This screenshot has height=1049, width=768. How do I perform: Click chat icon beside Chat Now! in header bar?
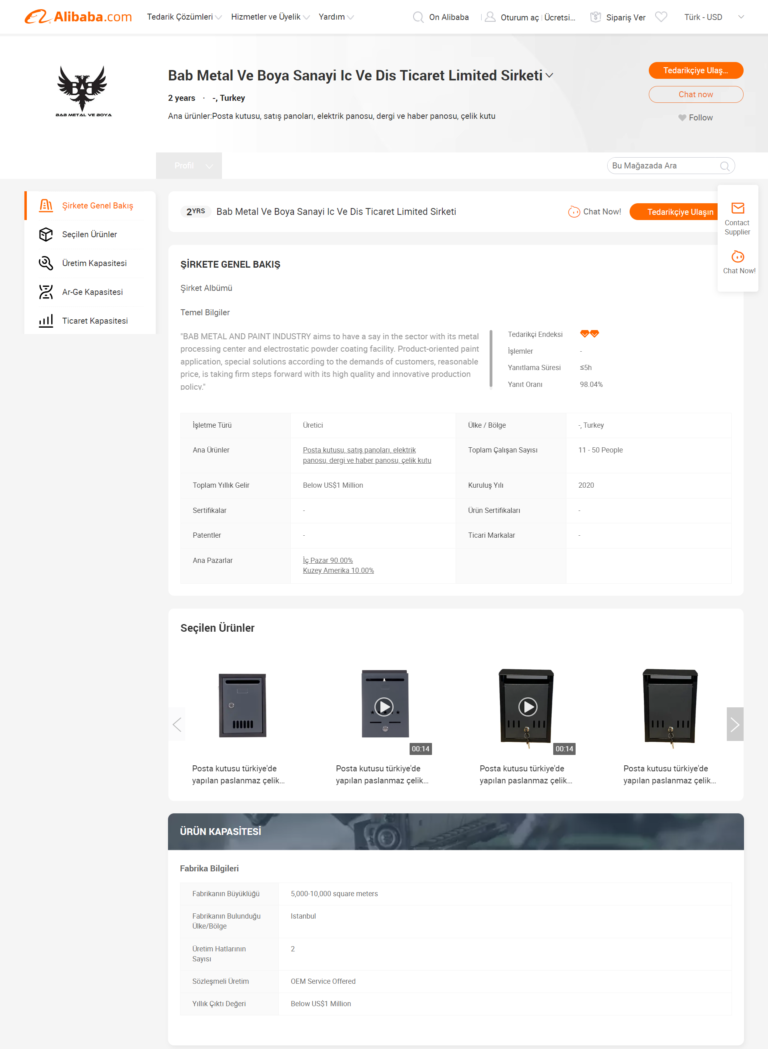(574, 211)
